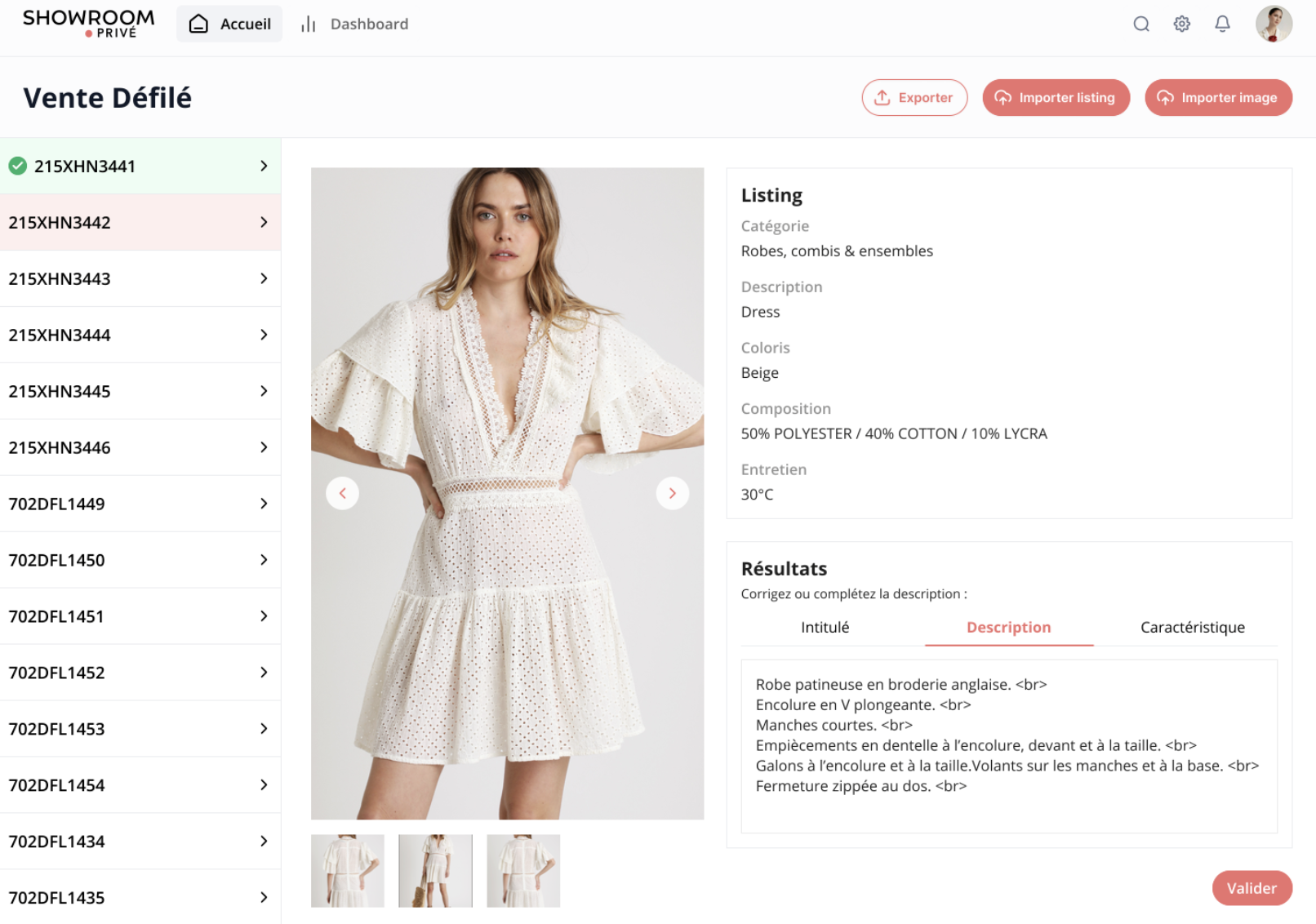The width and height of the screenshot is (1316, 924).
Task: Click the Exporter button
Action: point(914,98)
